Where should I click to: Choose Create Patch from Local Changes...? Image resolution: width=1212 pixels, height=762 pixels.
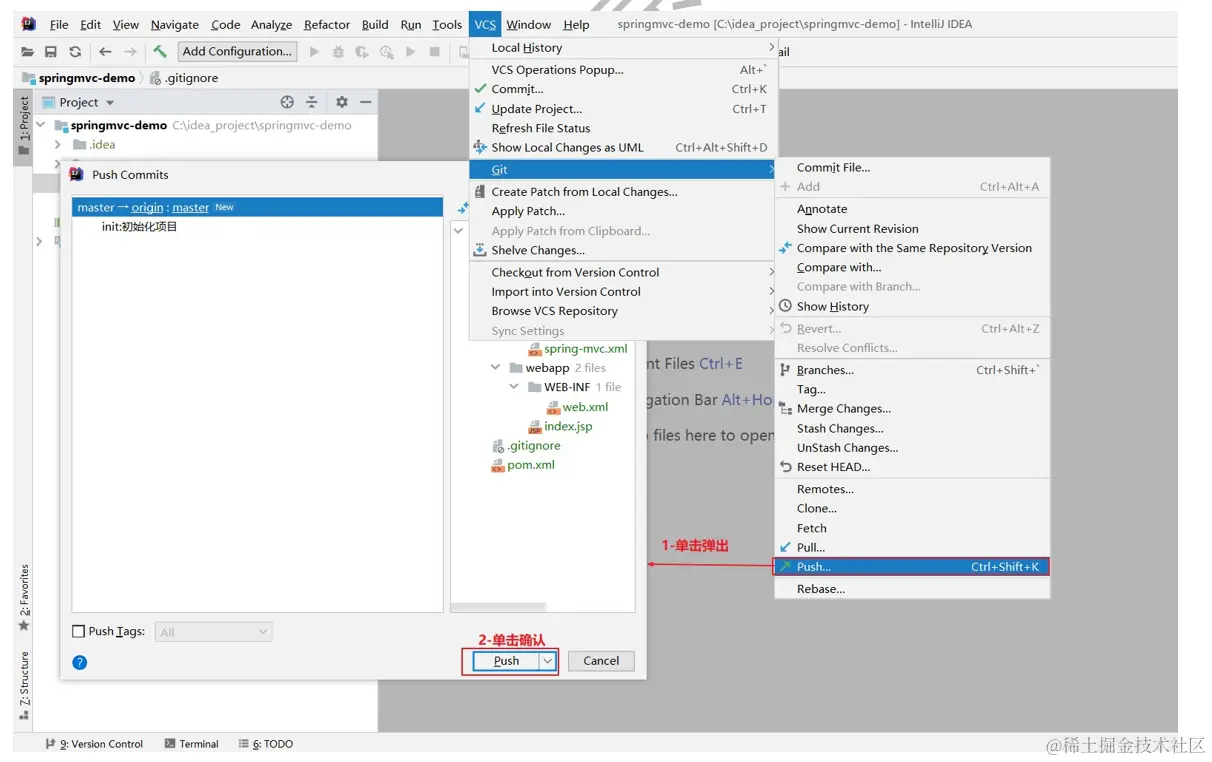point(623,192)
